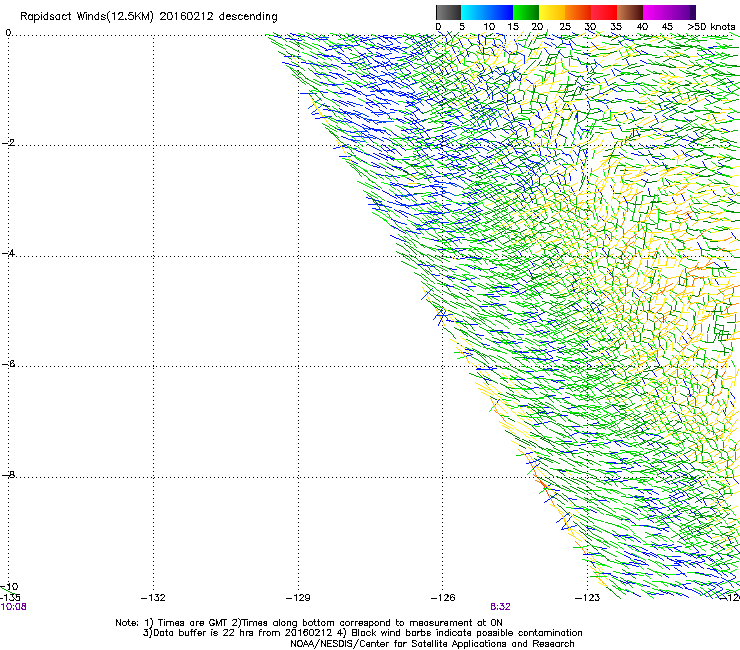The height and width of the screenshot is (650, 740).
Task: Click the blue 5–15 knots color segment
Action: tap(487, 12)
